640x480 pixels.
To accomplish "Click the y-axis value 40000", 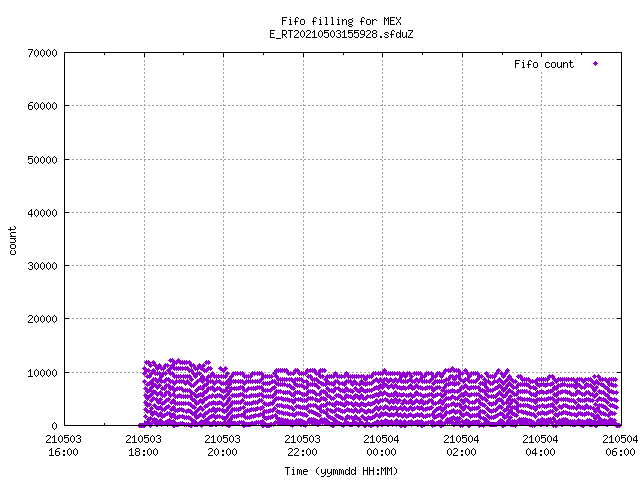I will (42, 213).
